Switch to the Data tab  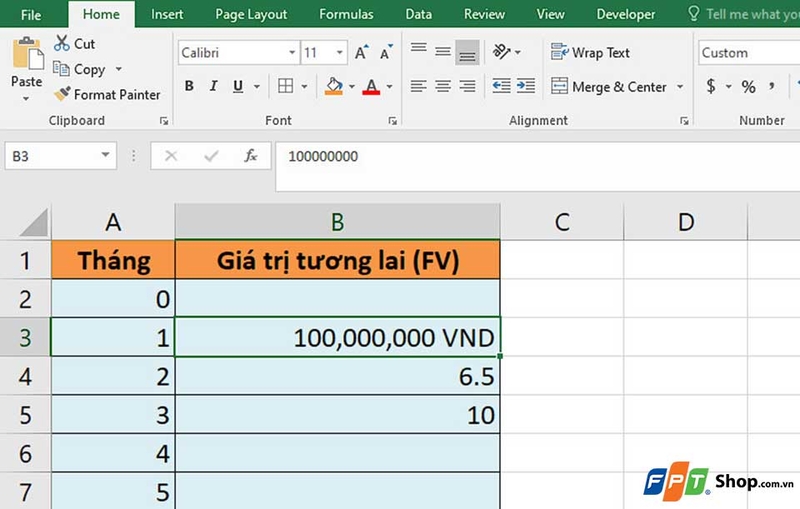pos(418,14)
